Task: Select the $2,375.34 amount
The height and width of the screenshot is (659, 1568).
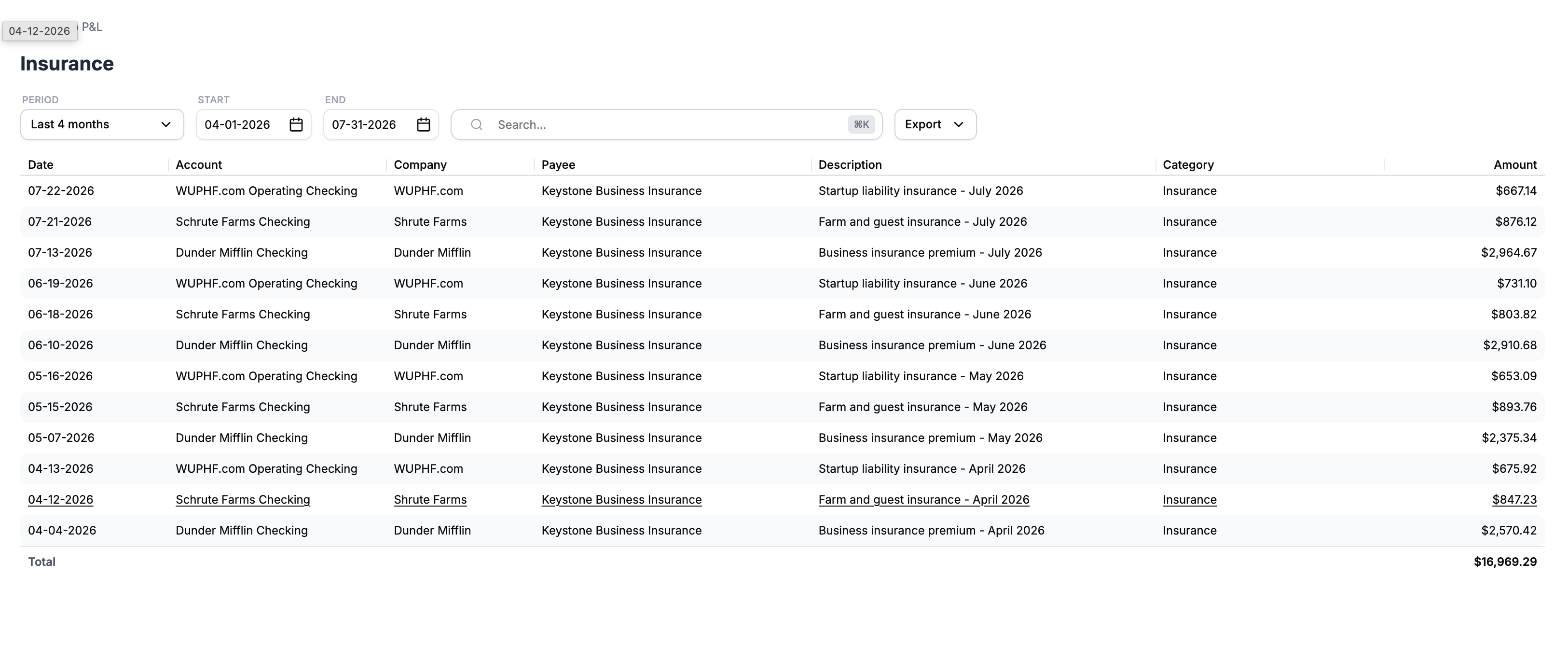Action: pyautogui.click(x=1509, y=438)
